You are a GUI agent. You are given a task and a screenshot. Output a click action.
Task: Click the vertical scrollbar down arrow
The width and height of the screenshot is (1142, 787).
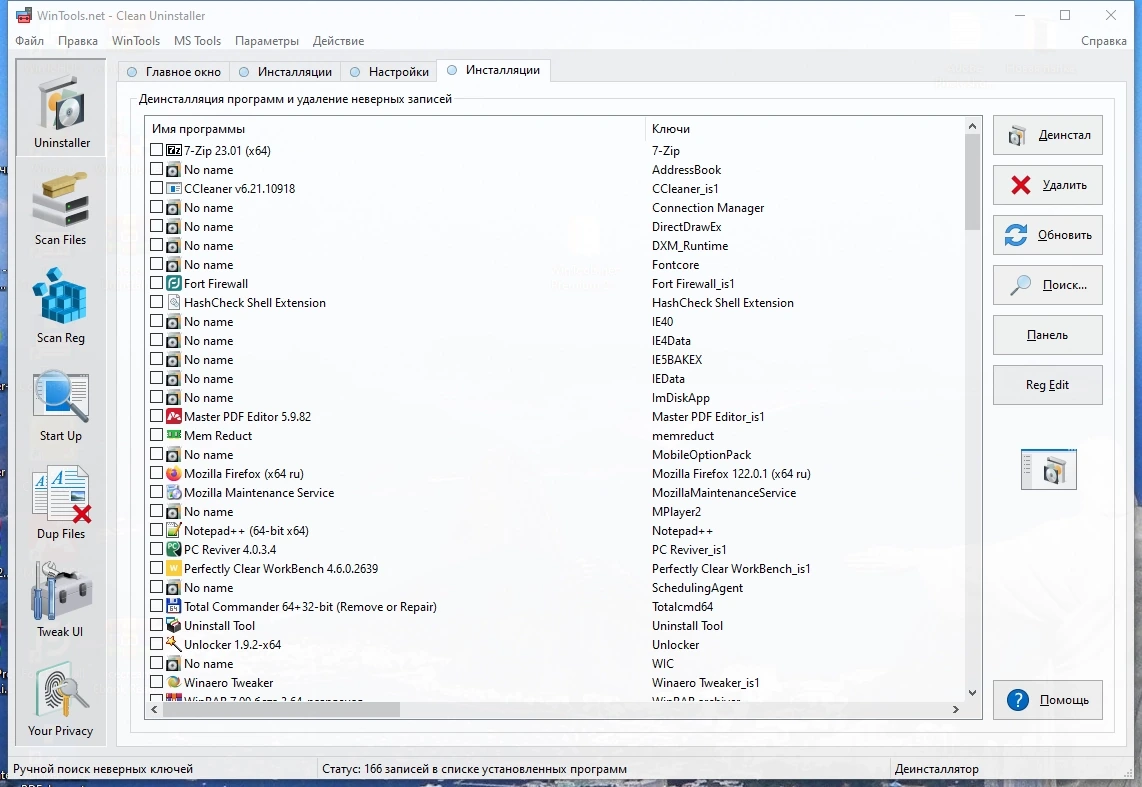[x=972, y=692]
